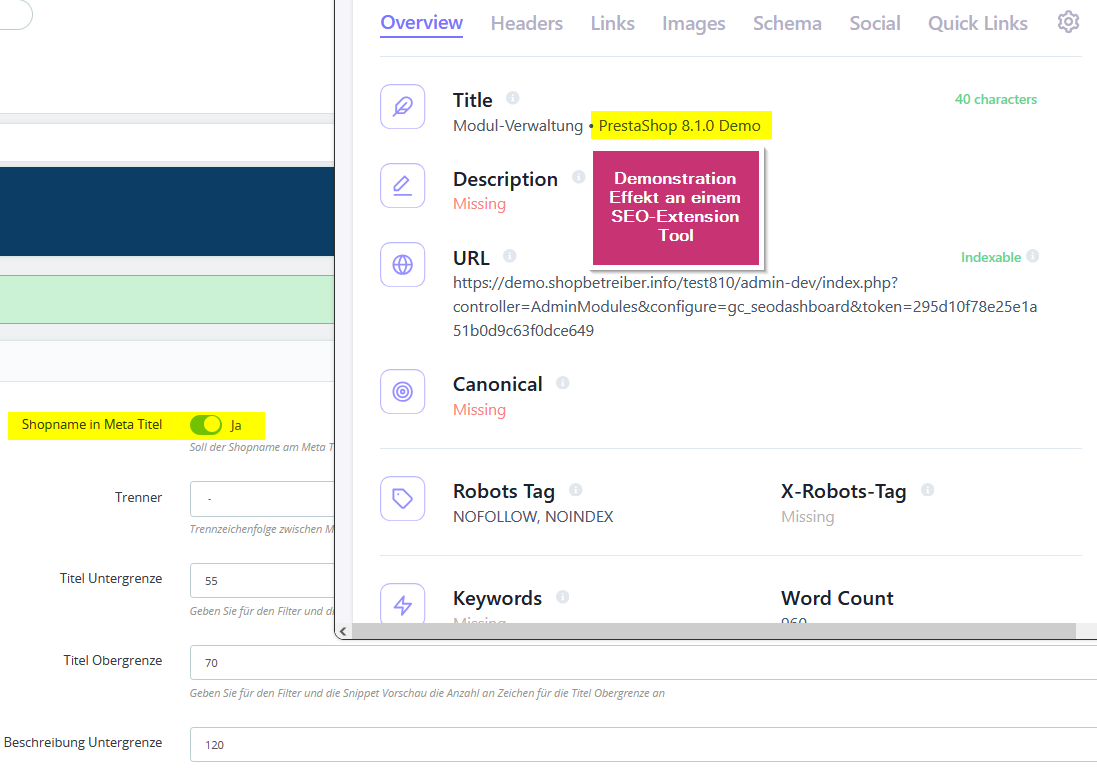
Task: Click the Beschreibung Untergrenze field
Action: coord(640,745)
